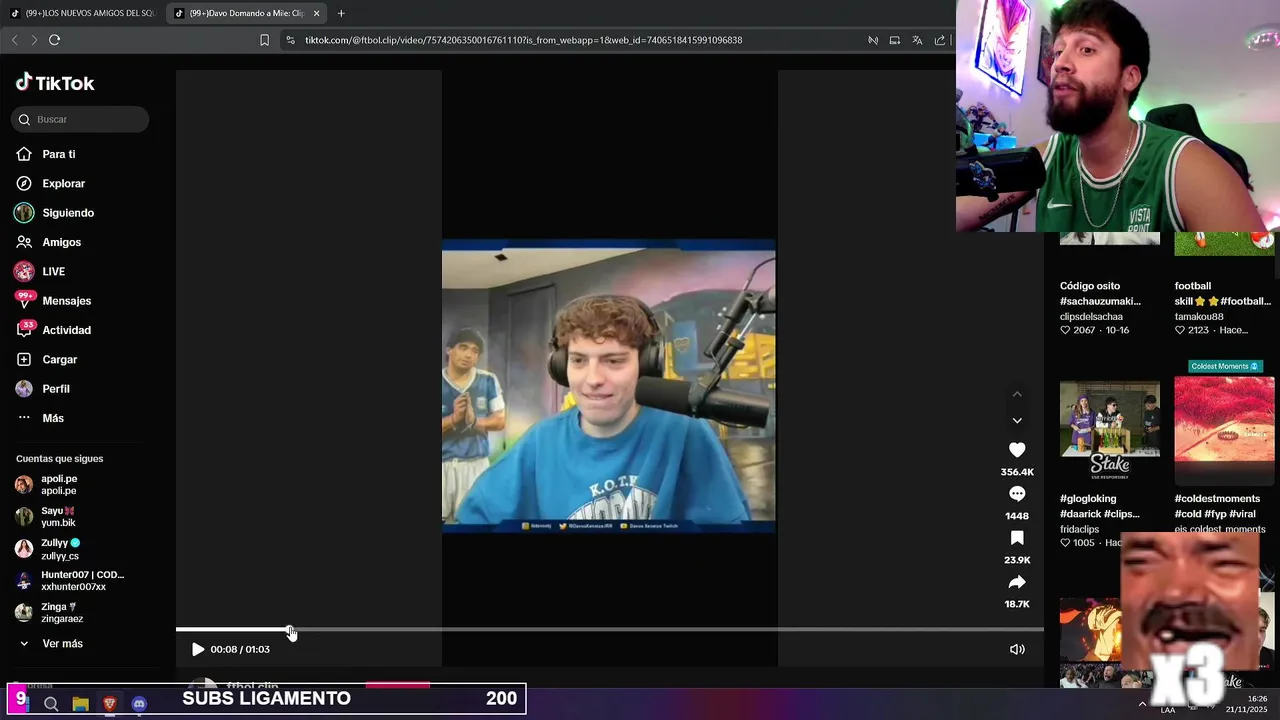Expand the Ver más followed accounts list
The height and width of the screenshot is (720, 1280).
pos(50,644)
